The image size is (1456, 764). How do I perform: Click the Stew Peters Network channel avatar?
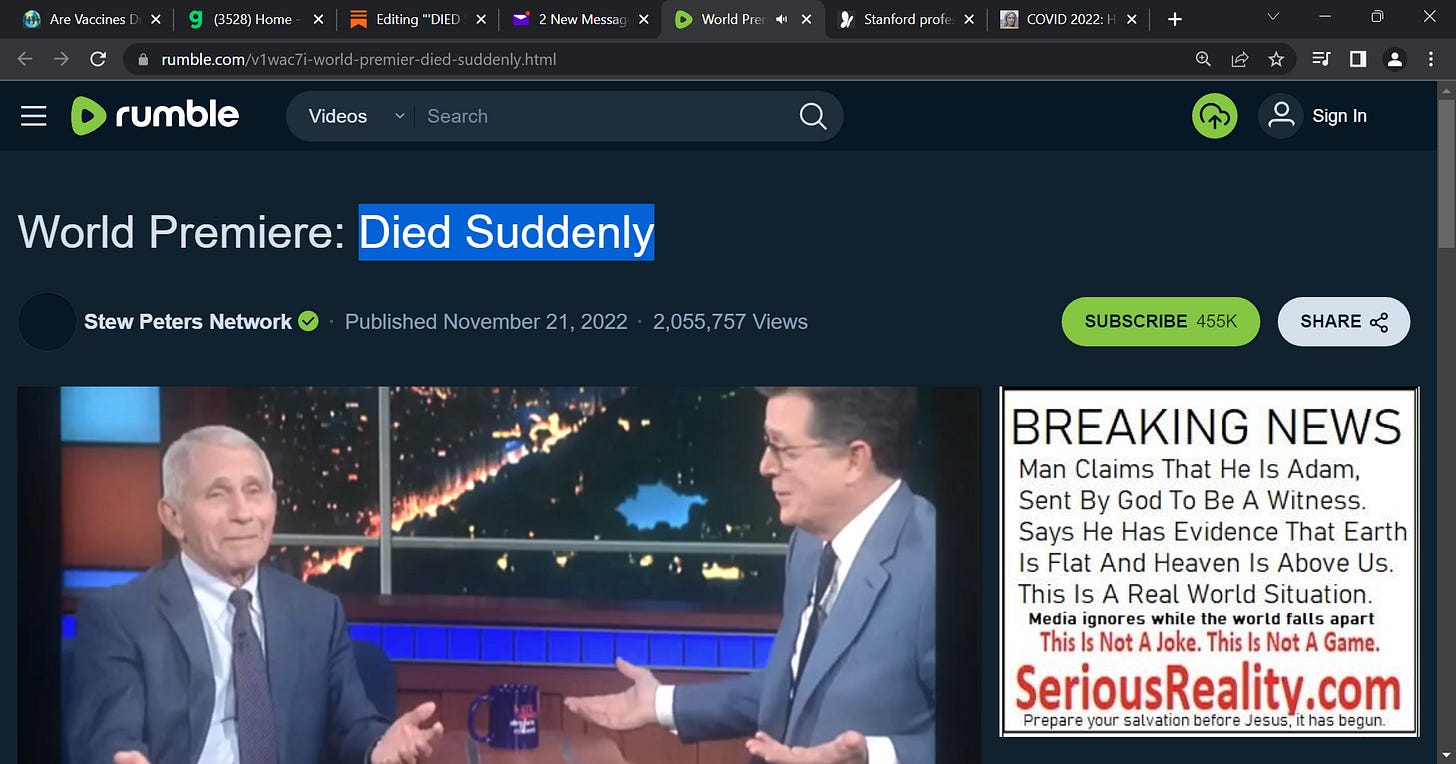(47, 321)
